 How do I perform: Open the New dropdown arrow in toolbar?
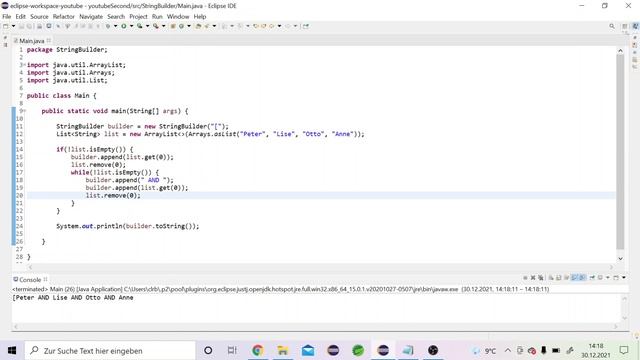[x=13, y=26]
